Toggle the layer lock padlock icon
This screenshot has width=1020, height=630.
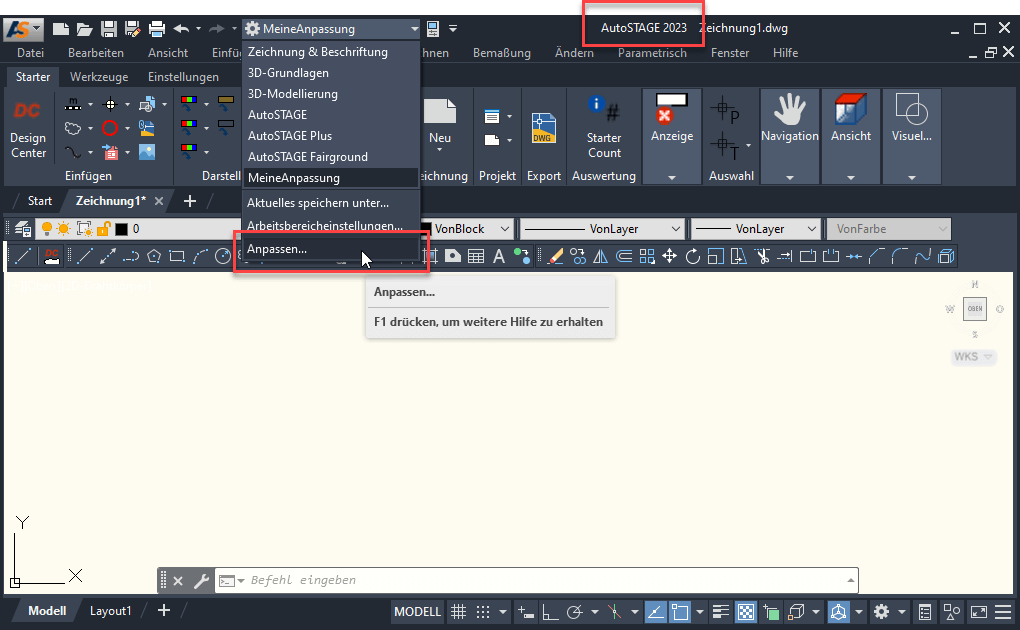tap(103, 229)
